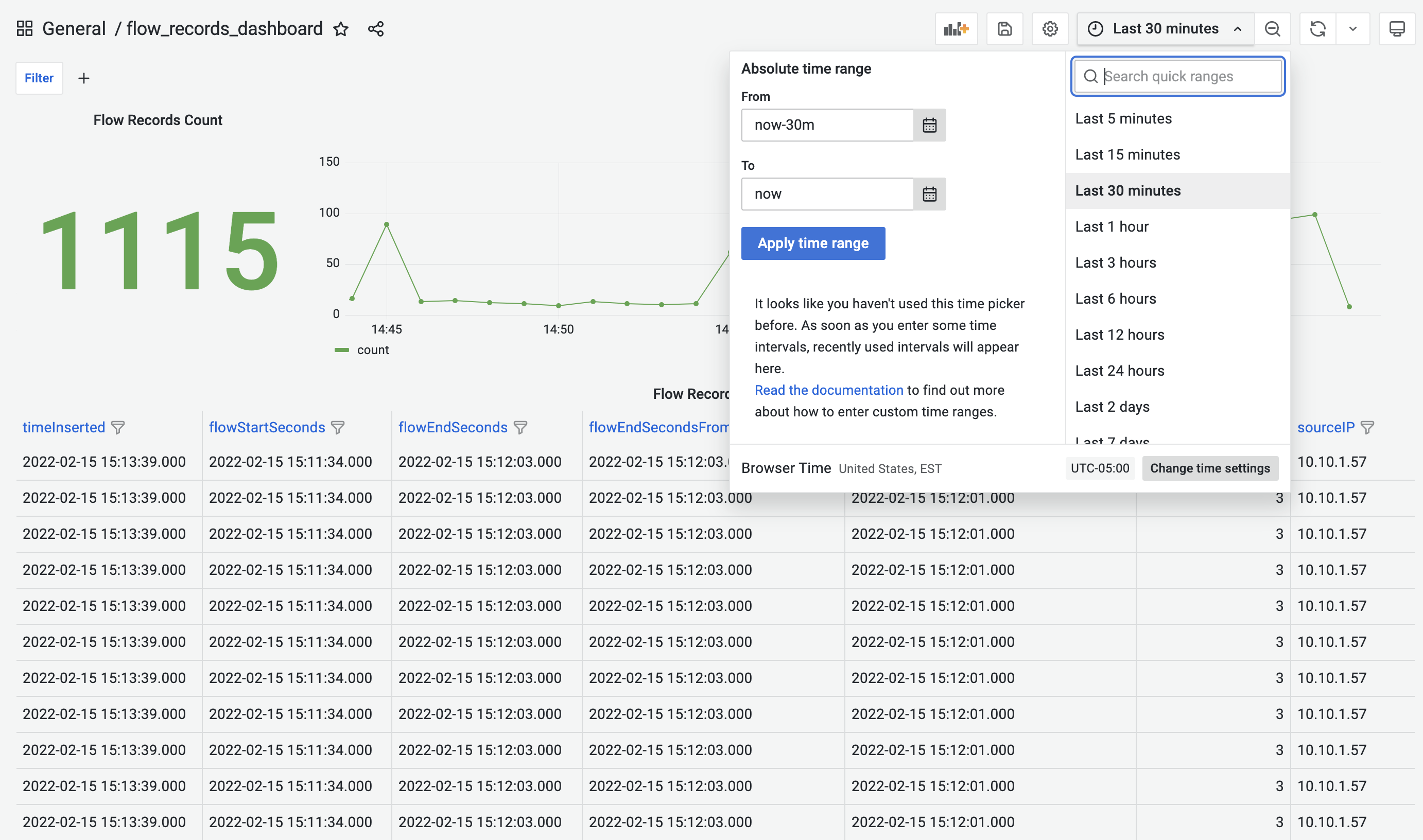Click the dashboard settings gear icon

coord(1050,28)
